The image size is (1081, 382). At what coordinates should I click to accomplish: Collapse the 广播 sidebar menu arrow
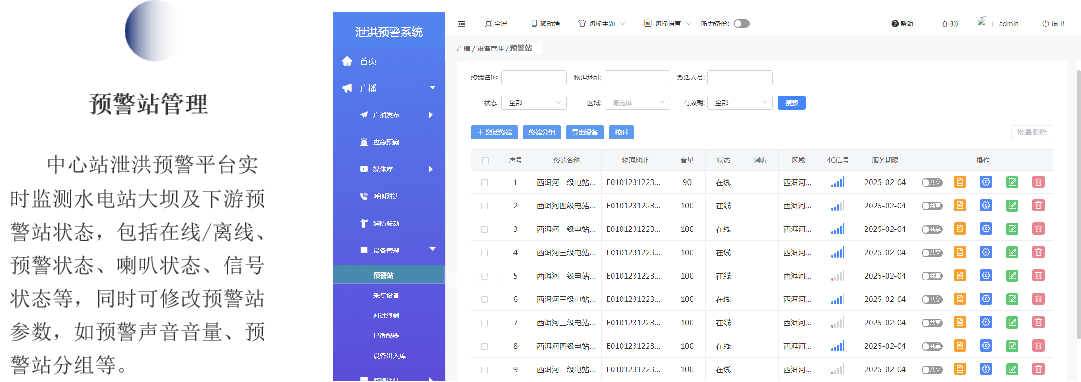tap(433, 88)
